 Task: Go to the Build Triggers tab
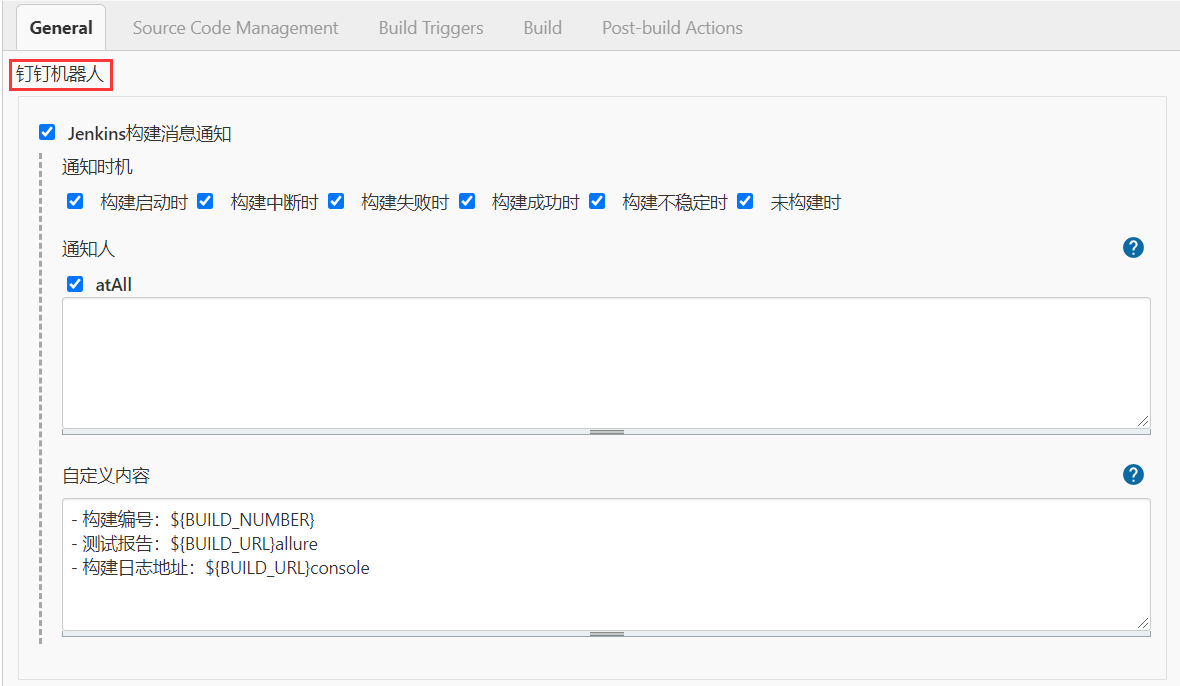click(x=431, y=28)
